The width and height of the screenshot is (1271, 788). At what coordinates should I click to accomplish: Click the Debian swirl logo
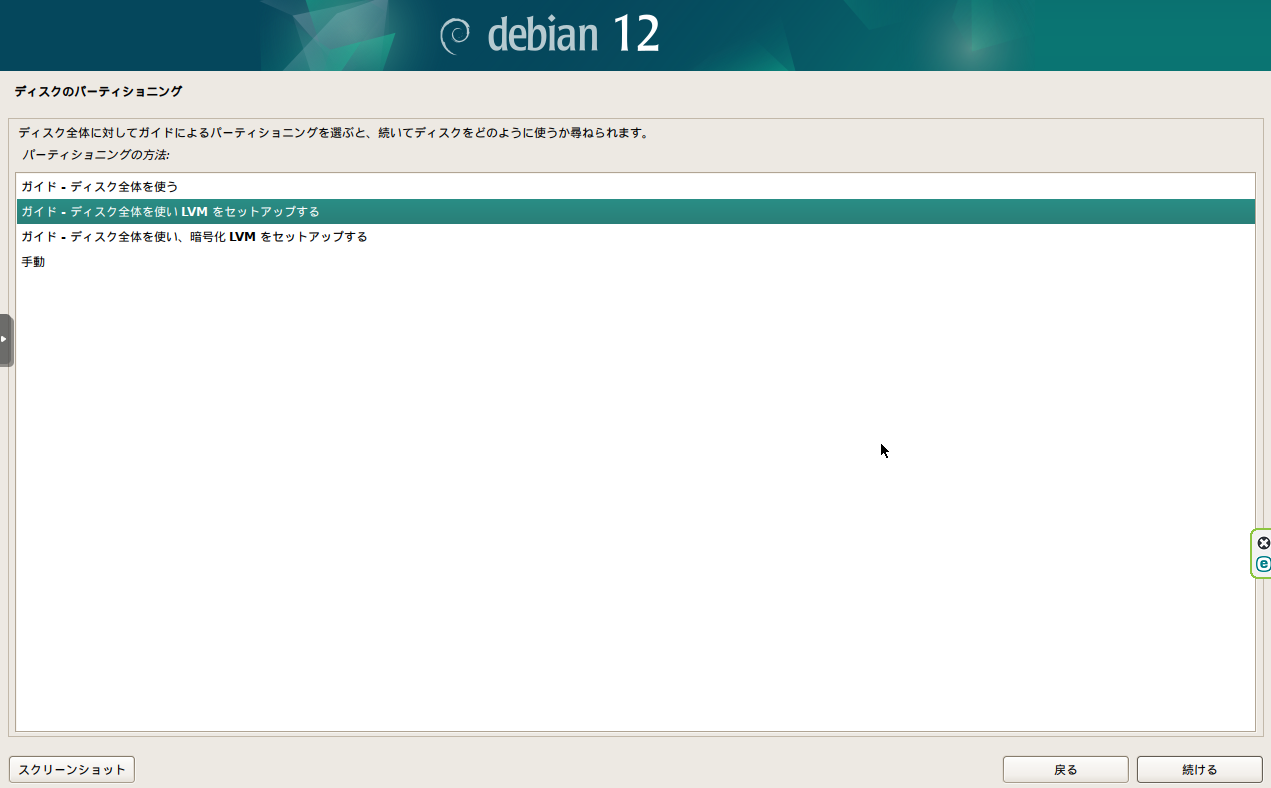[x=455, y=36]
